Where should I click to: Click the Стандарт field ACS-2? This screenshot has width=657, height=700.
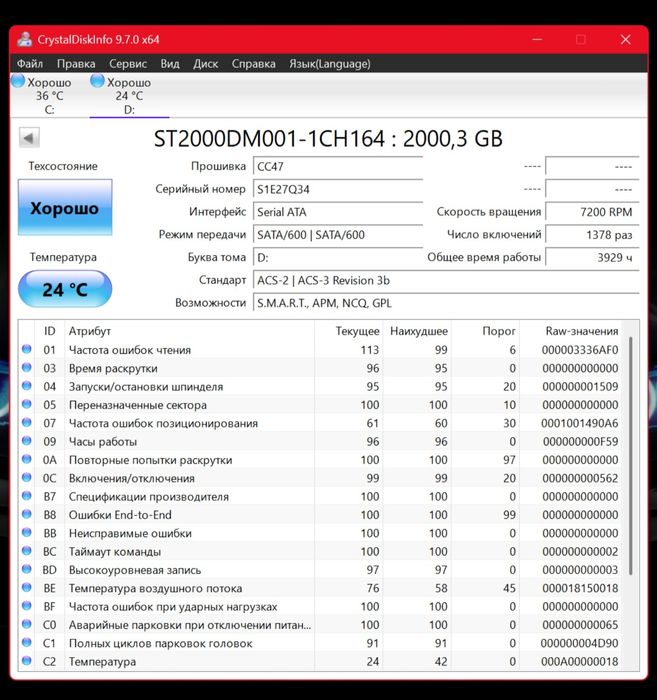(446, 280)
